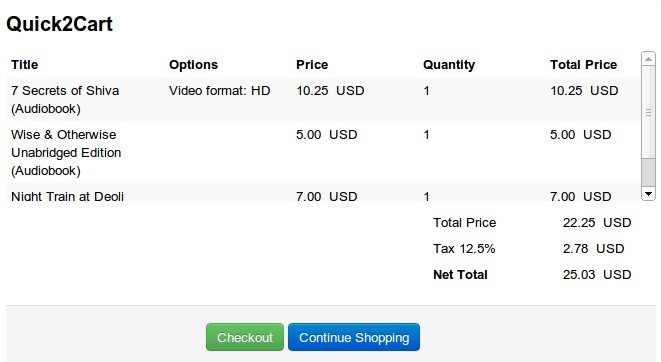Select the Wise & Otherwise Unabridged Edition title
The image size is (661, 362).
click(x=66, y=153)
